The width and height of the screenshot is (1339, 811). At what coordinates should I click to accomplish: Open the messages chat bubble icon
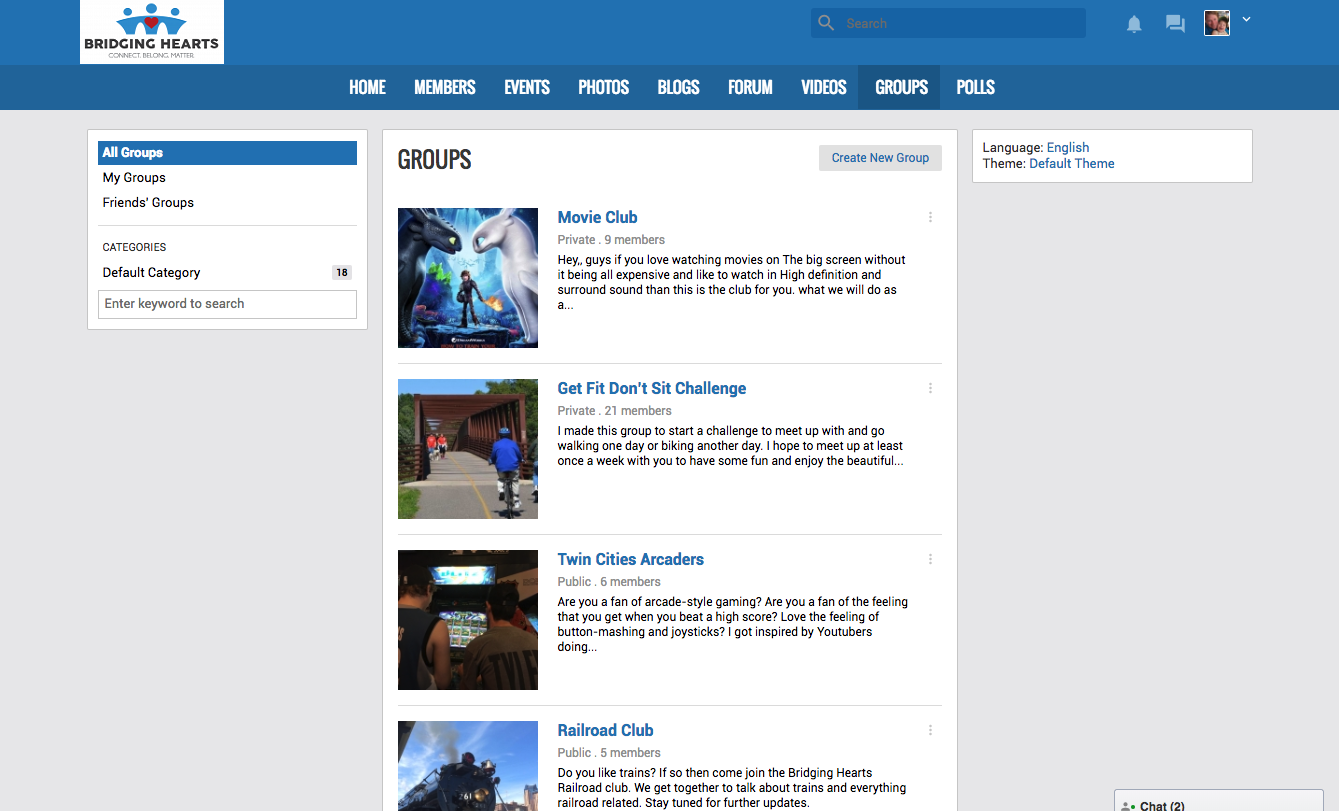[x=1175, y=24]
